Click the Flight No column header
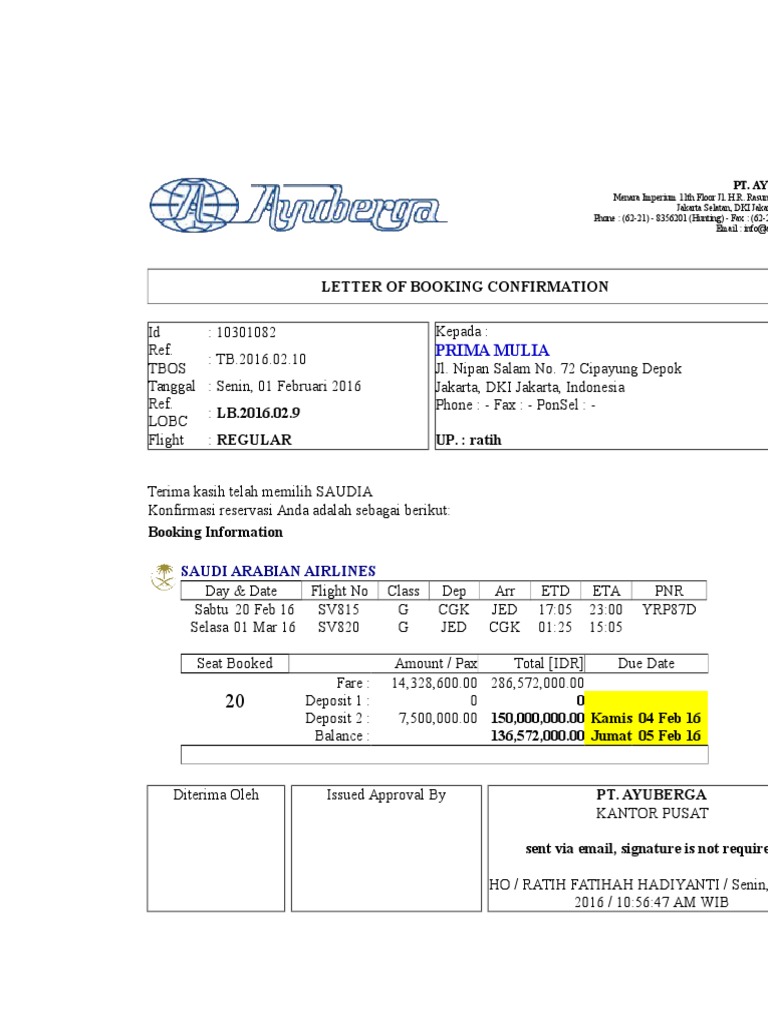The width and height of the screenshot is (768, 1024). pos(339,590)
